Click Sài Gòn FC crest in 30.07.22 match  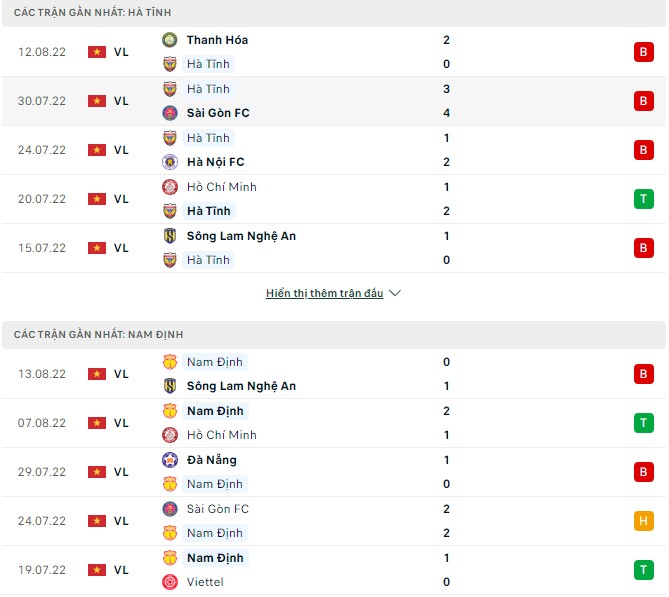coord(169,113)
